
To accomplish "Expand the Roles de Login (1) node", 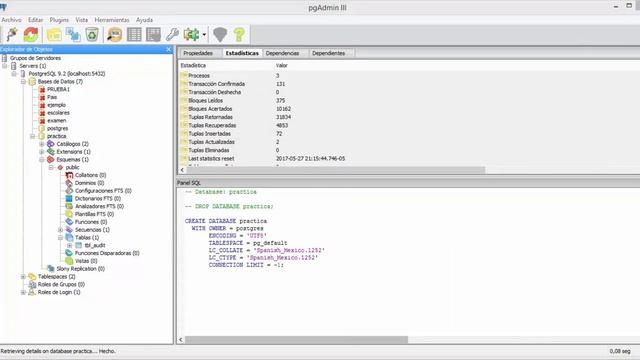I will tap(23, 292).
